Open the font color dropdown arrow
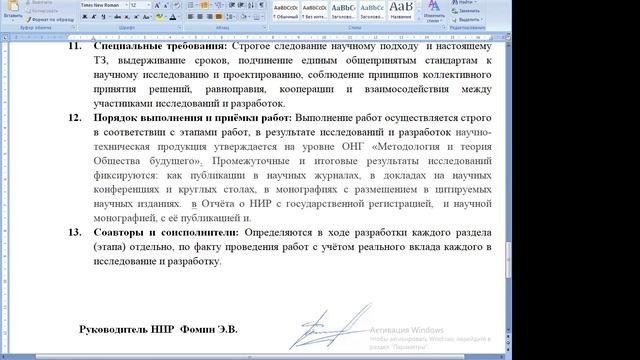The width and height of the screenshot is (640, 360). [x=179, y=17]
